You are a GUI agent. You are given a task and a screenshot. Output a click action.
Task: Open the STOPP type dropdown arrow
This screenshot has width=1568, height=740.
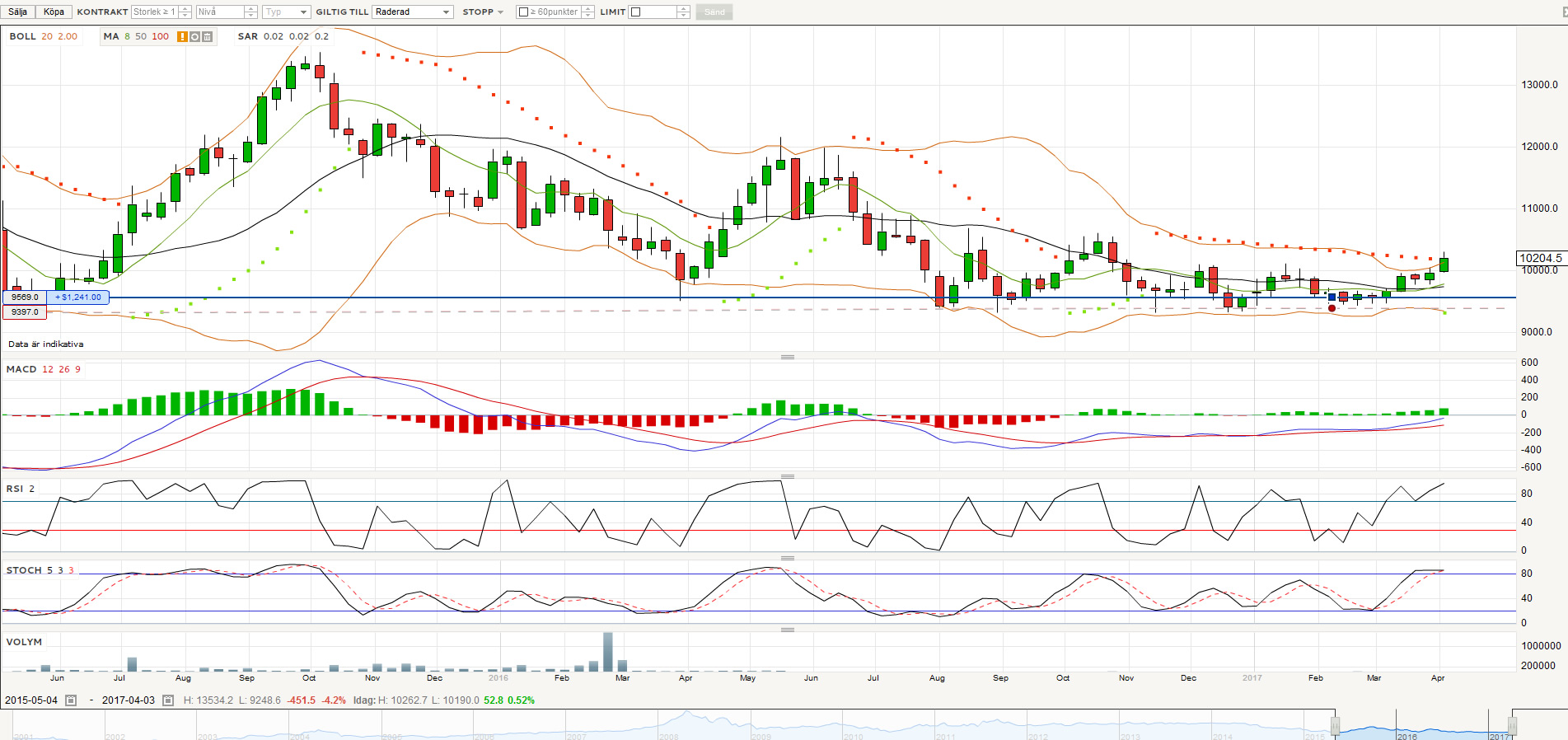tap(500, 12)
